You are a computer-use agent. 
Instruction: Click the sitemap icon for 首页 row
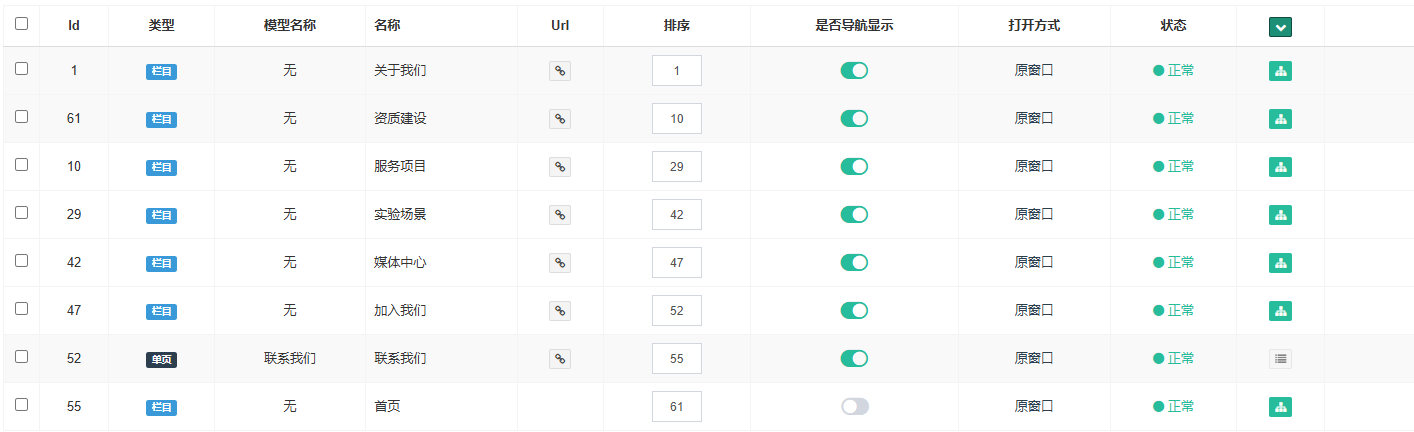tap(1280, 407)
